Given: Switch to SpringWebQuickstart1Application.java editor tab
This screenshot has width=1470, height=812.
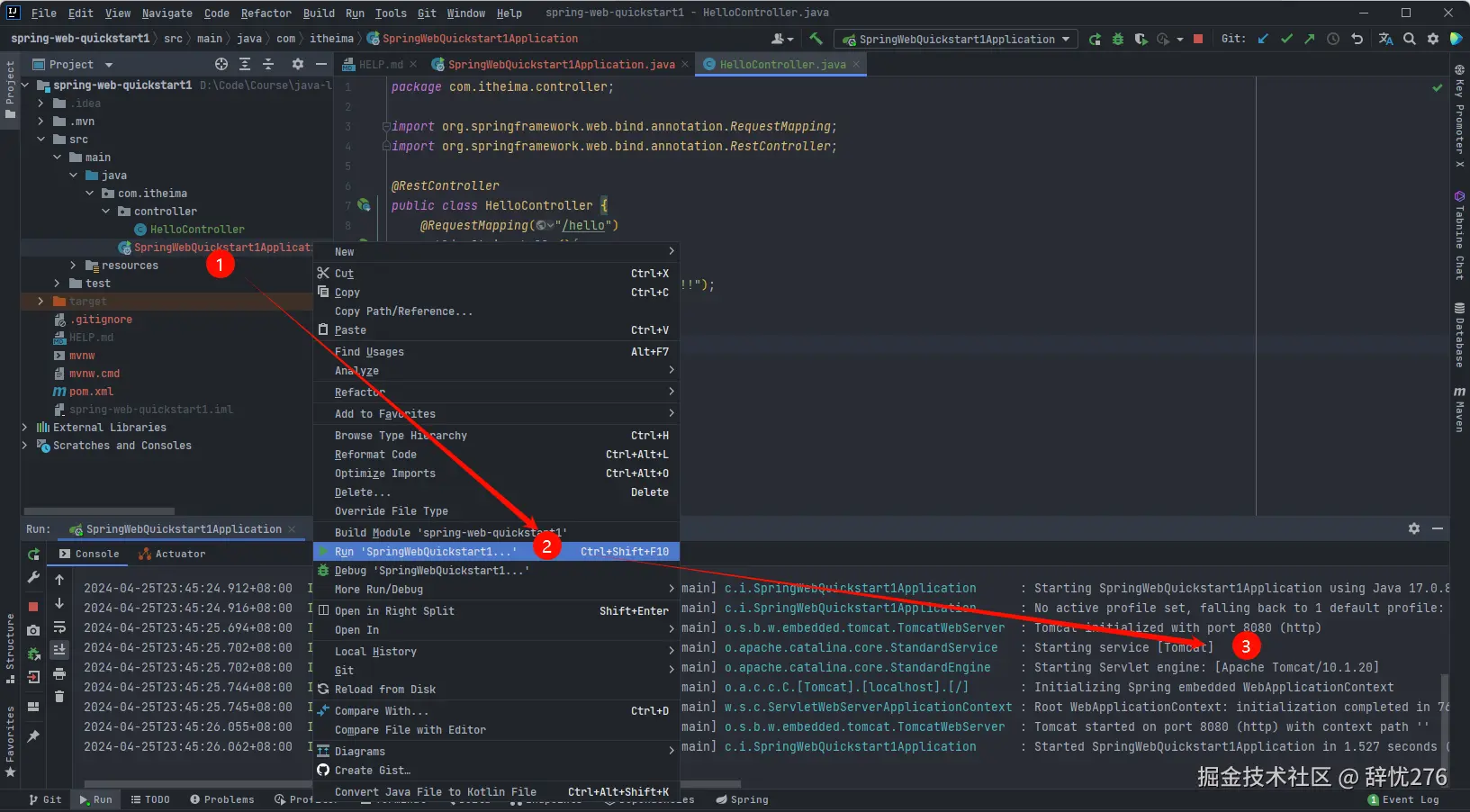Looking at the screenshot, I should 559,64.
